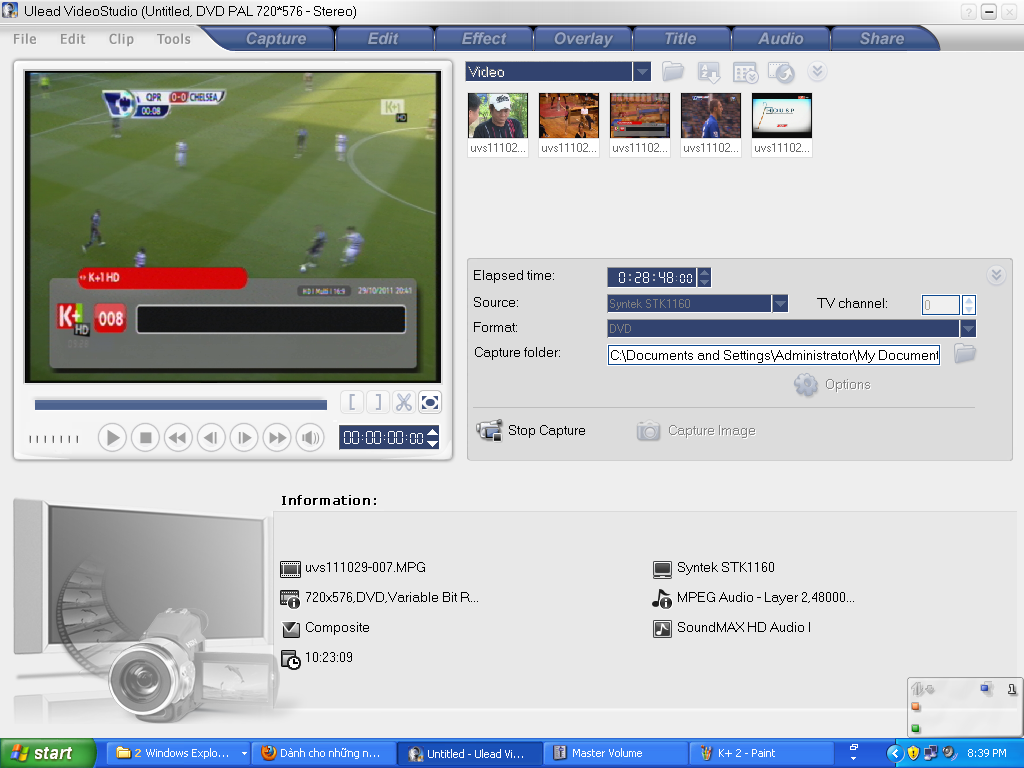
Task: Open the Format DVD dropdown
Action: (x=968, y=328)
